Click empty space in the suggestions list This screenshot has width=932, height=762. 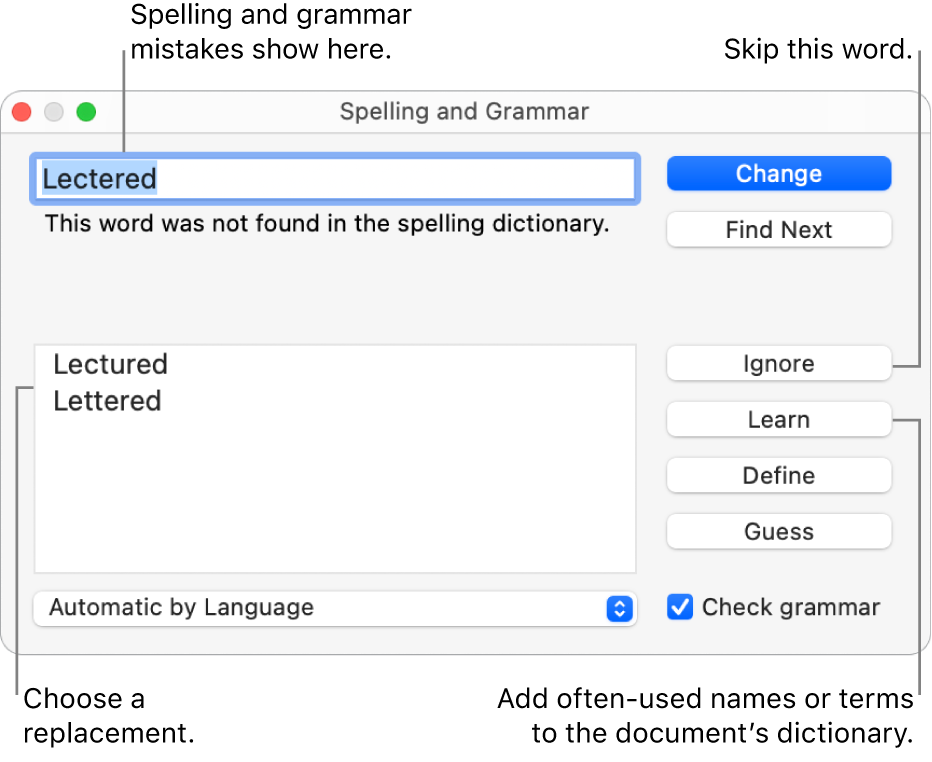(335, 500)
